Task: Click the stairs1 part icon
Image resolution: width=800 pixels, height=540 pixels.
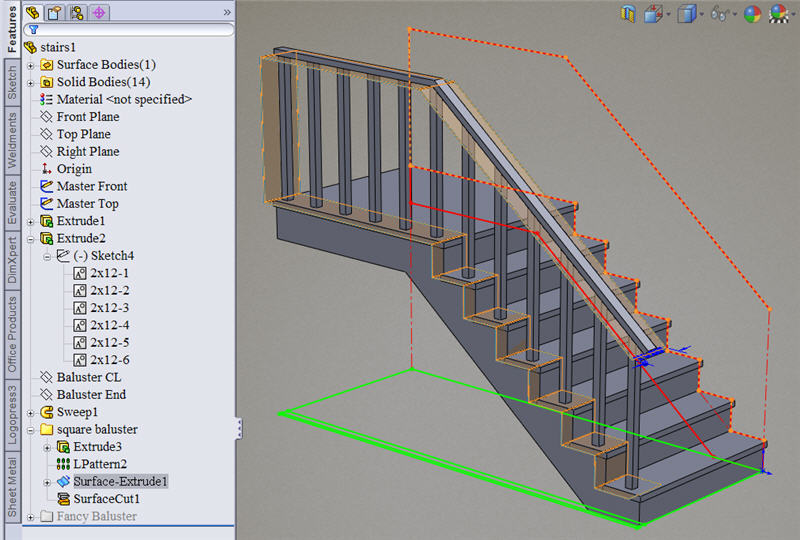Action: [30, 47]
